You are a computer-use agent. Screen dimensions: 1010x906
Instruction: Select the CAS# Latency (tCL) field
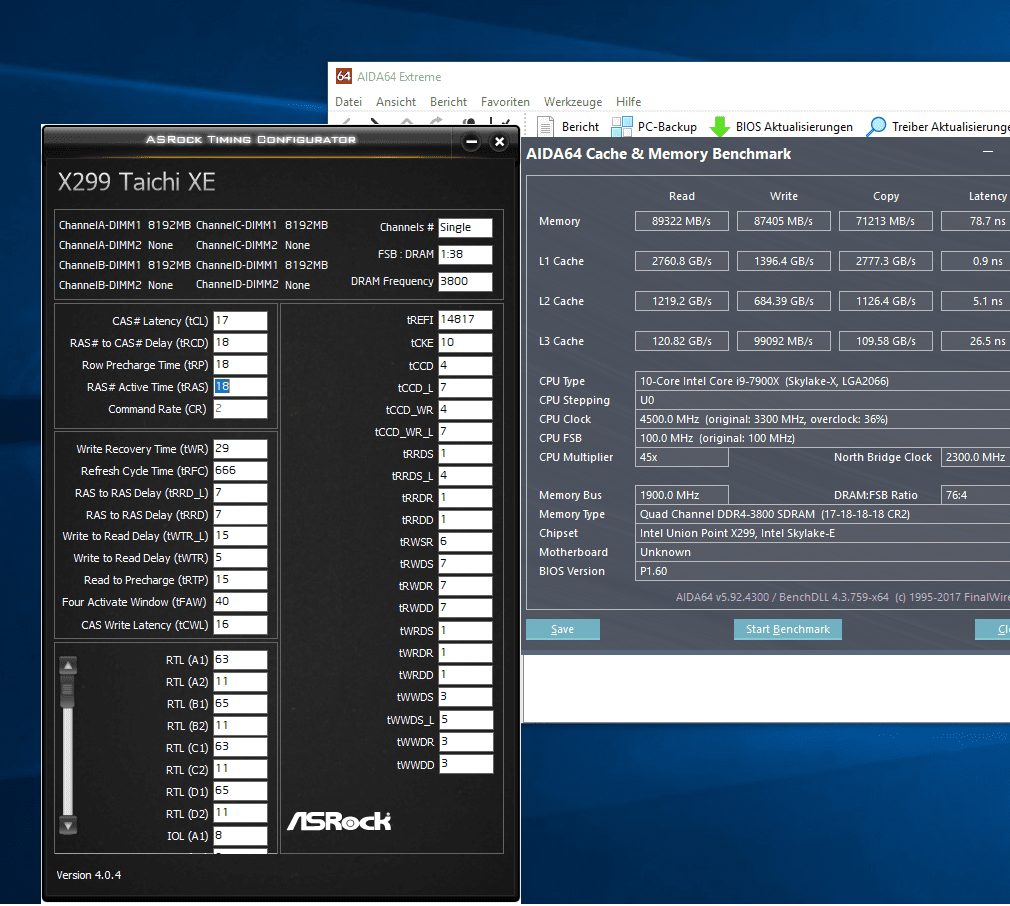pyautogui.click(x=240, y=321)
